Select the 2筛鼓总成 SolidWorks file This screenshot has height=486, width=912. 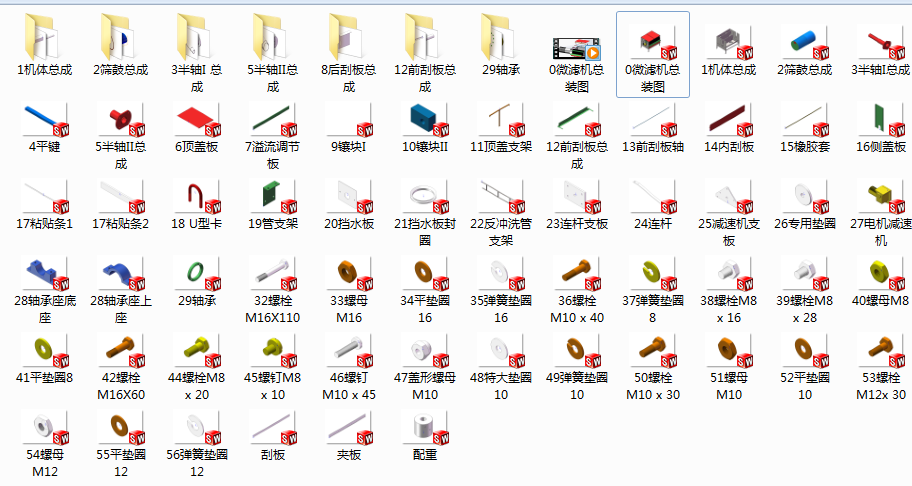point(805,52)
